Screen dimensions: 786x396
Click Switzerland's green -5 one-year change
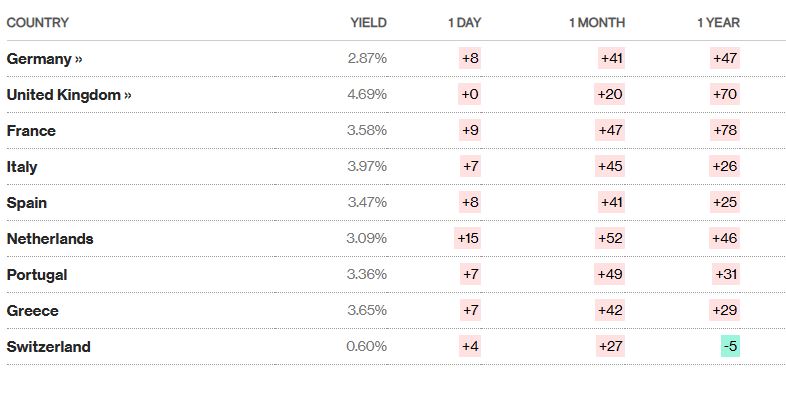730,346
